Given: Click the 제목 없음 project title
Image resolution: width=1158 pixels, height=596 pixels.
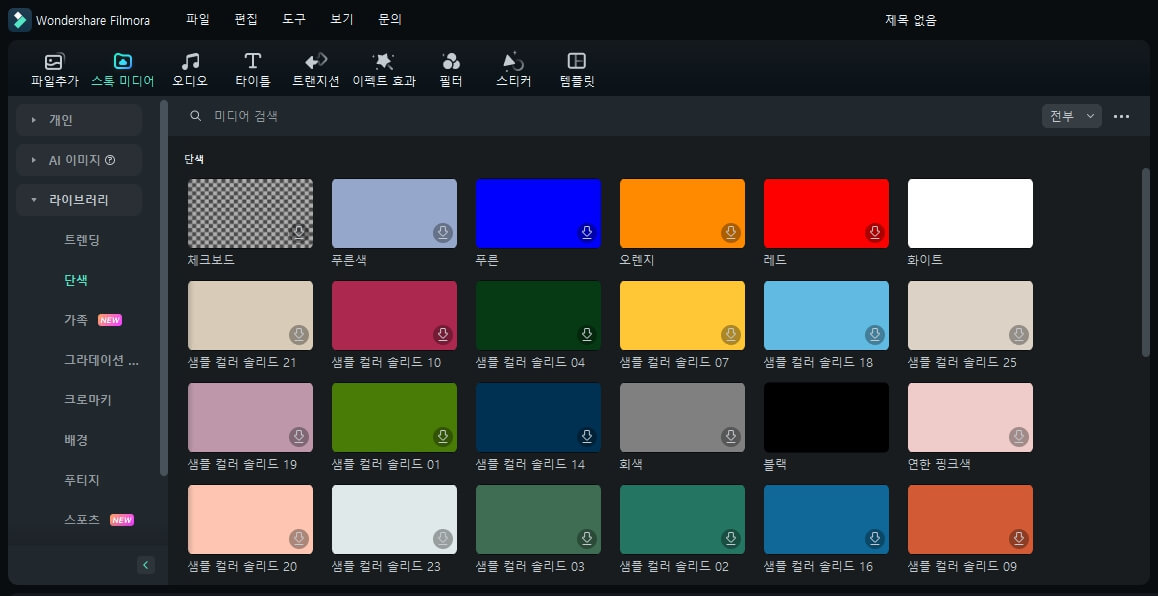Looking at the screenshot, I should [x=911, y=20].
